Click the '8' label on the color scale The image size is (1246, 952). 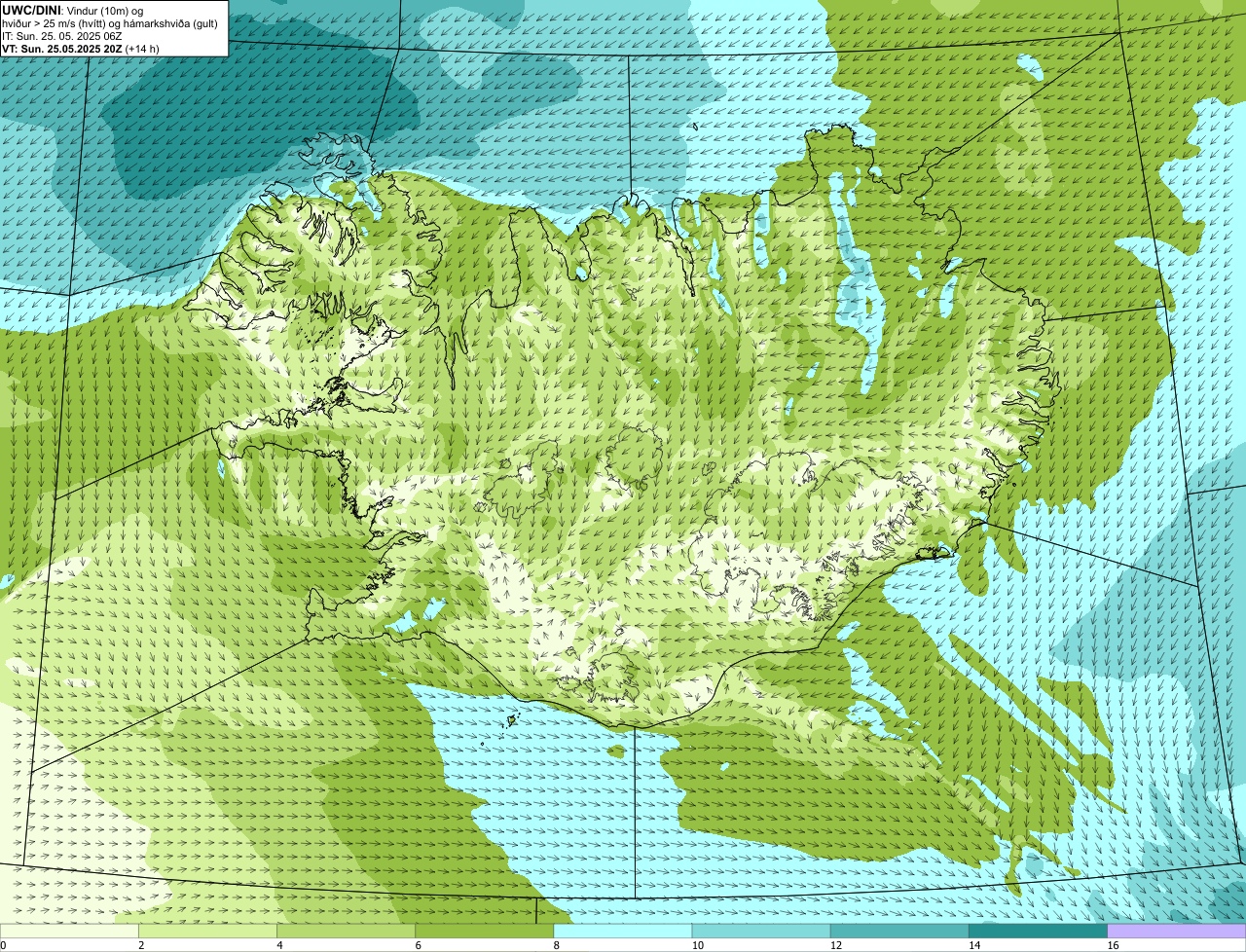tap(557, 945)
